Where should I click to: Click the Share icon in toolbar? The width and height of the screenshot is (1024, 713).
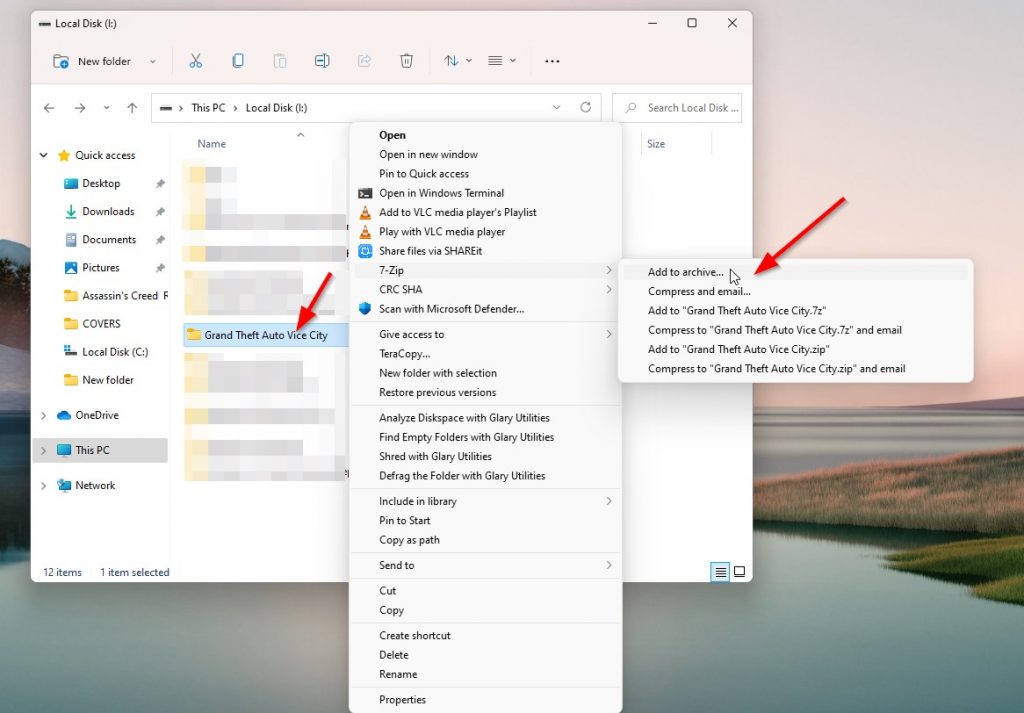(364, 61)
